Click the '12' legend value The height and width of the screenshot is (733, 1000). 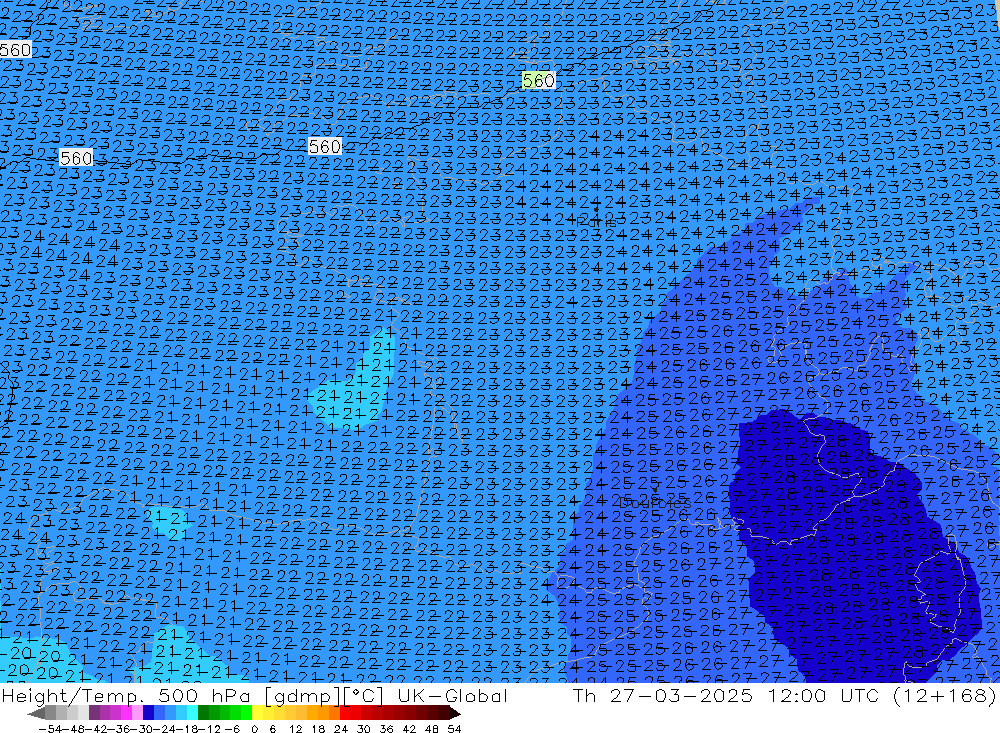(296, 729)
